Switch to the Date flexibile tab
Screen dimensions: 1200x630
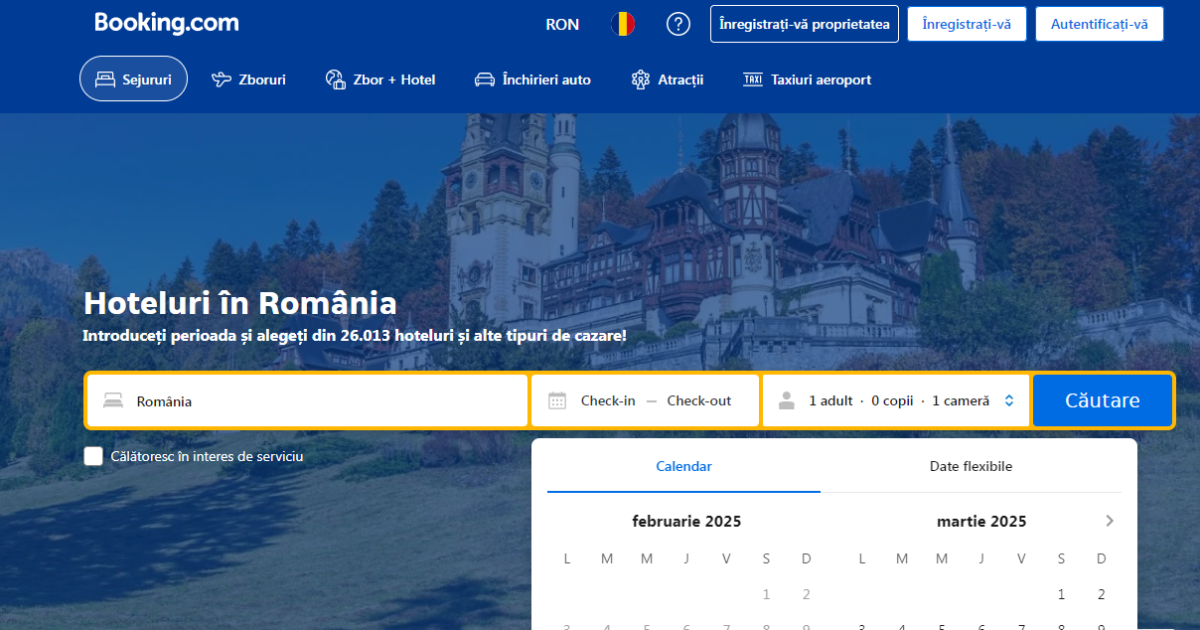pos(971,466)
